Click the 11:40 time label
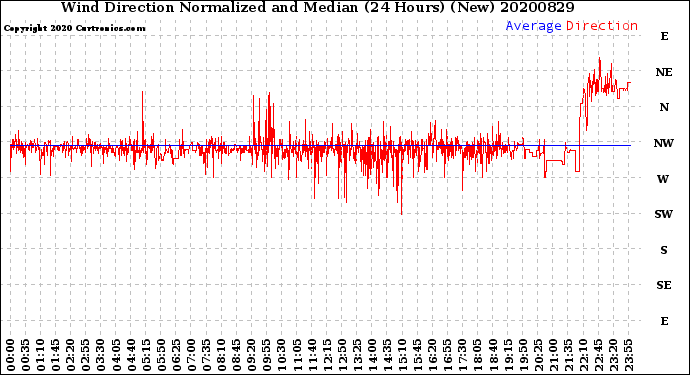Image resolution: width=690 pixels, height=375 pixels. pos(312,355)
